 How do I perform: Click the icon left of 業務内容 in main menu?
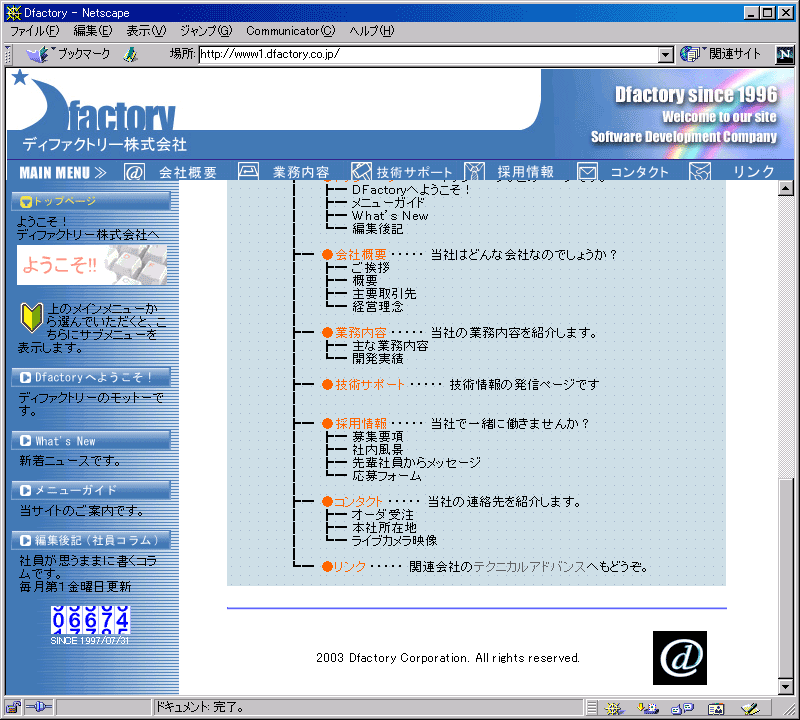click(x=248, y=171)
